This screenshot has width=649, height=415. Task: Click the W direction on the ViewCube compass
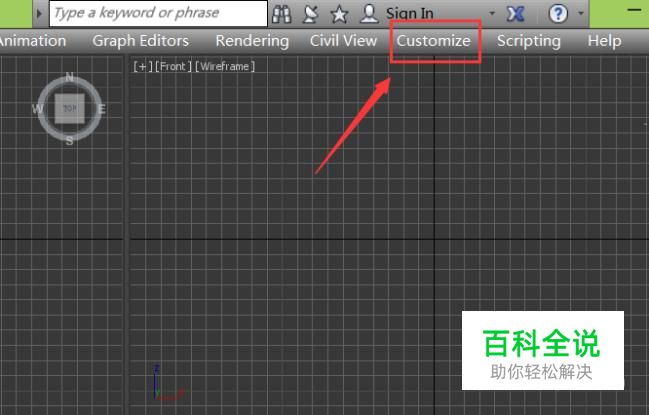tap(37, 109)
